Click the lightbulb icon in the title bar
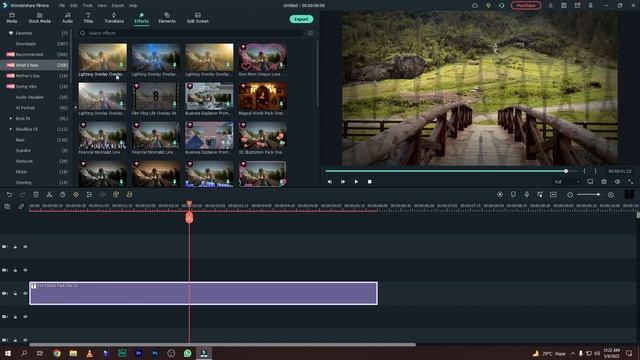 [x=488, y=6]
